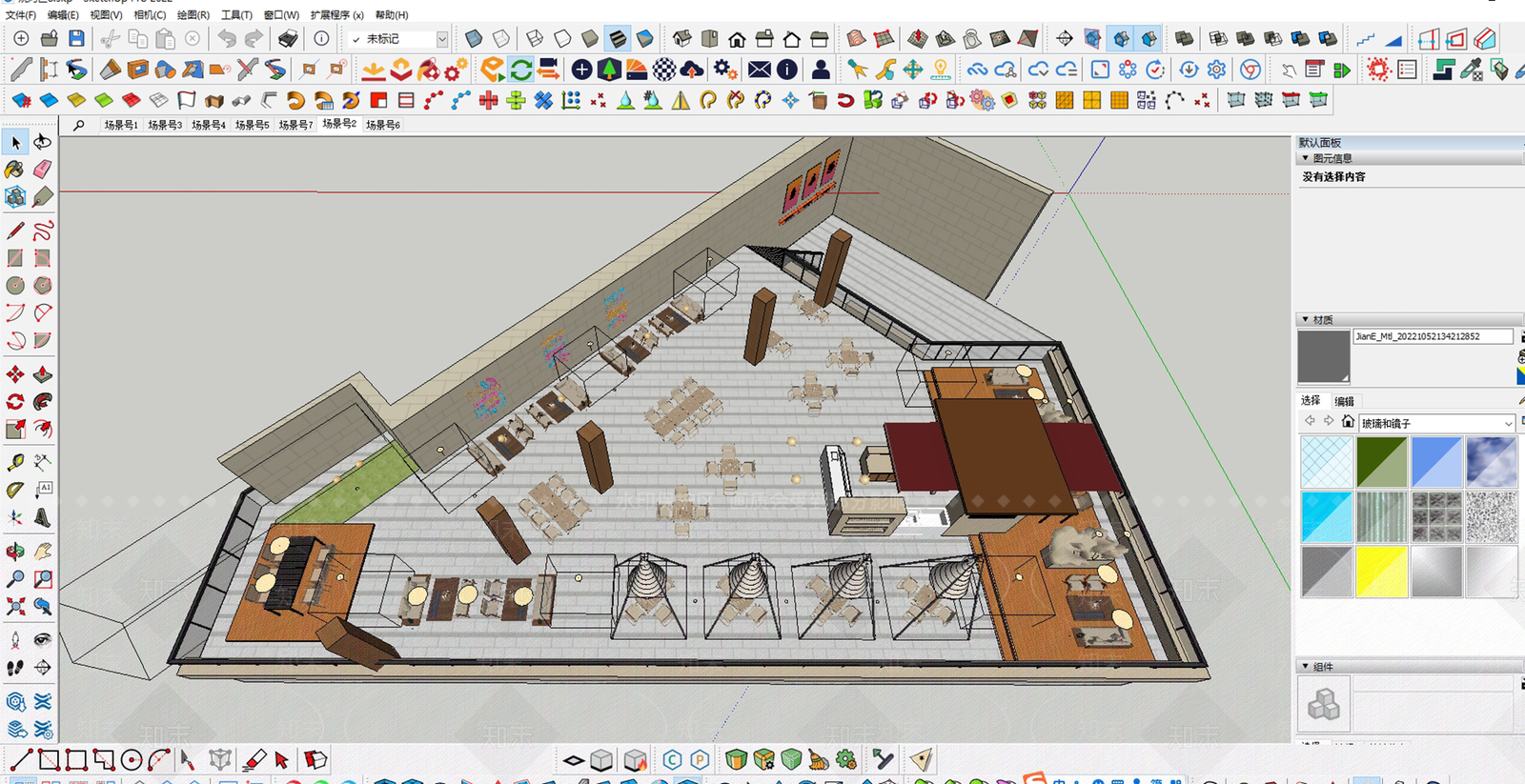
Task: Select the Pan hand tool
Action: [x=42, y=552]
